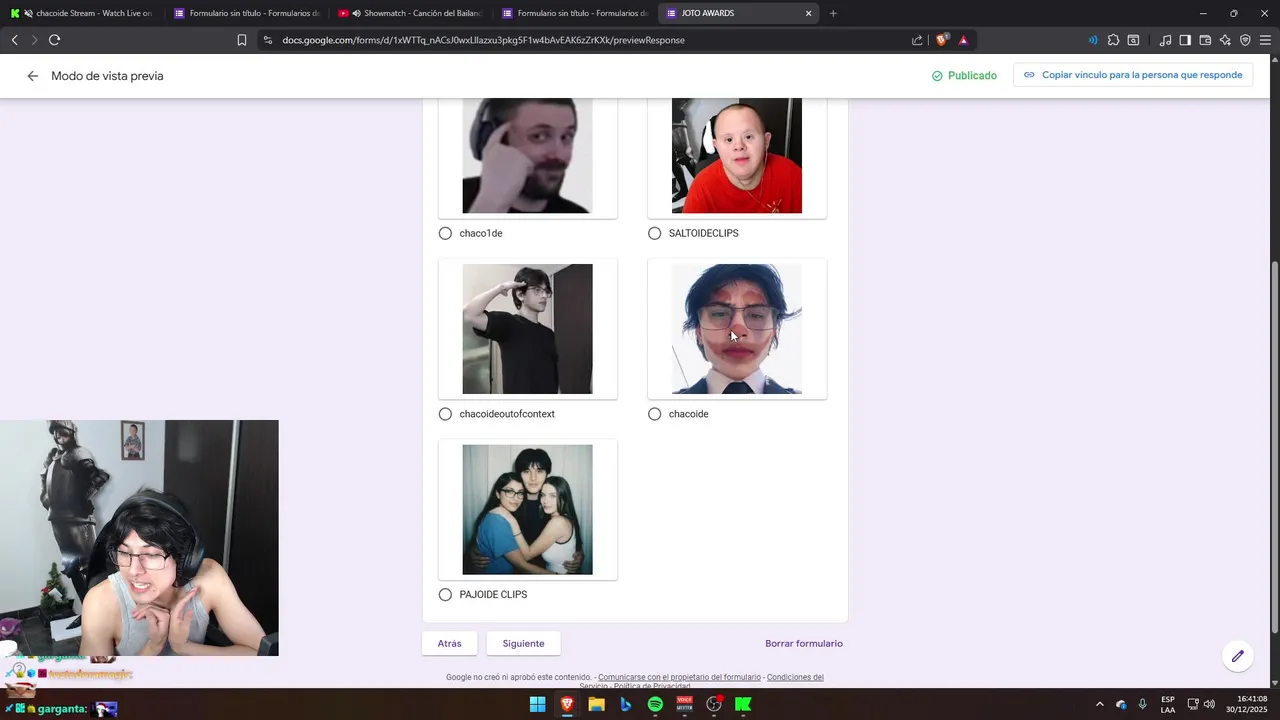
Task: Click the Brave VPN shield icon
Action: (x=1245, y=40)
